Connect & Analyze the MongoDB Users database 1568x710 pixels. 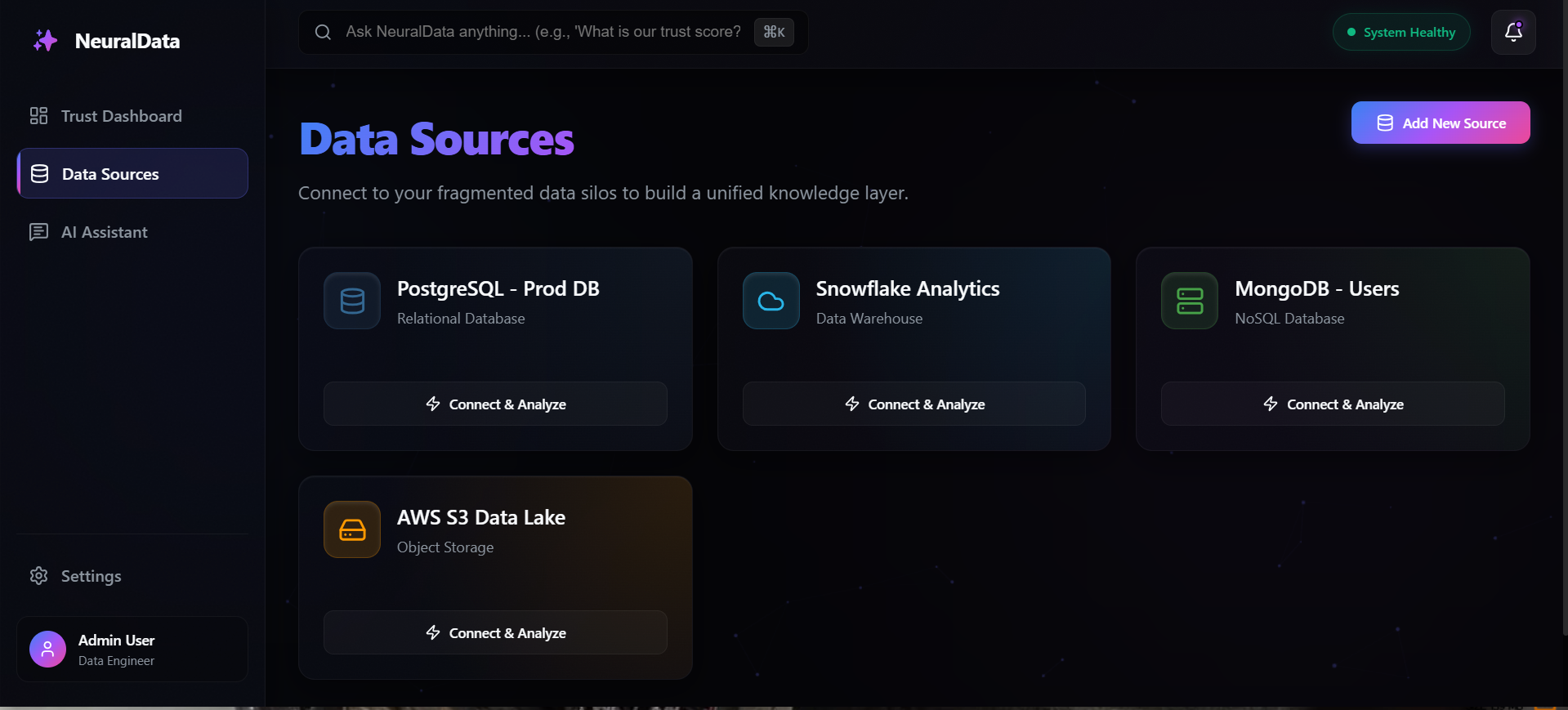pyautogui.click(x=1332, y=404)
